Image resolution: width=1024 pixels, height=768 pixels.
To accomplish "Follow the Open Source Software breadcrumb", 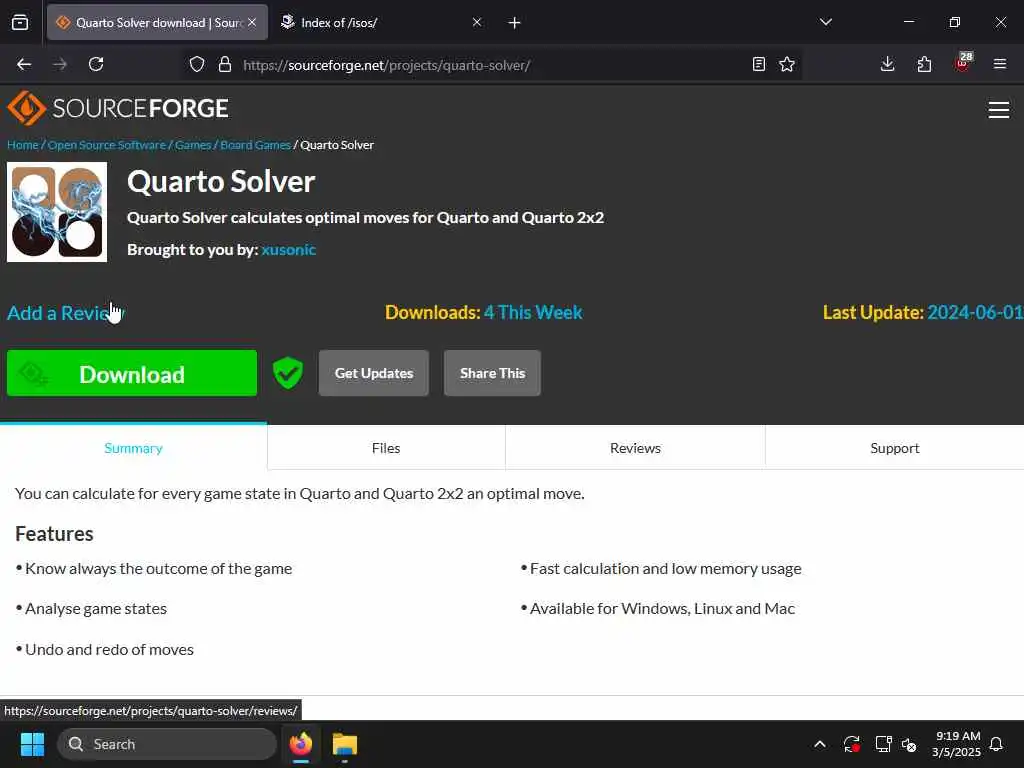I will point(106,145).
